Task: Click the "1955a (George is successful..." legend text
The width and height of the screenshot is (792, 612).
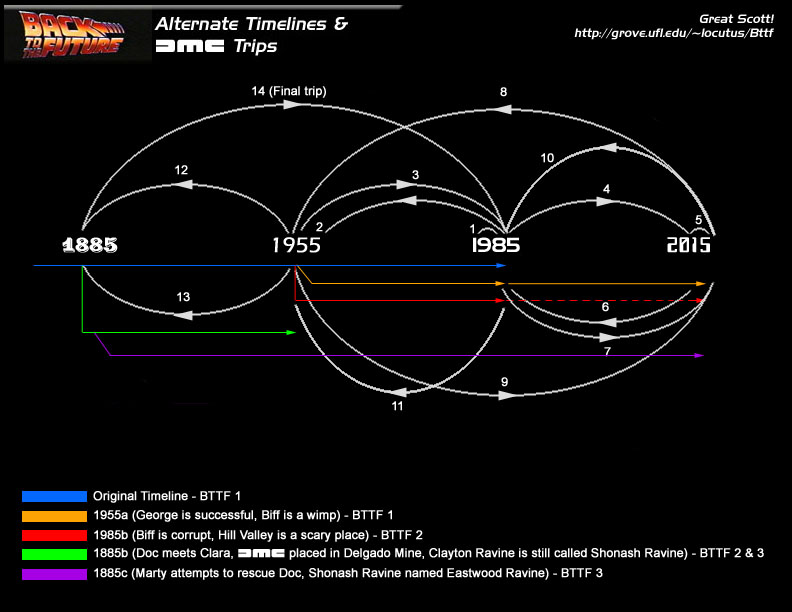Action: tap(243, 515)
